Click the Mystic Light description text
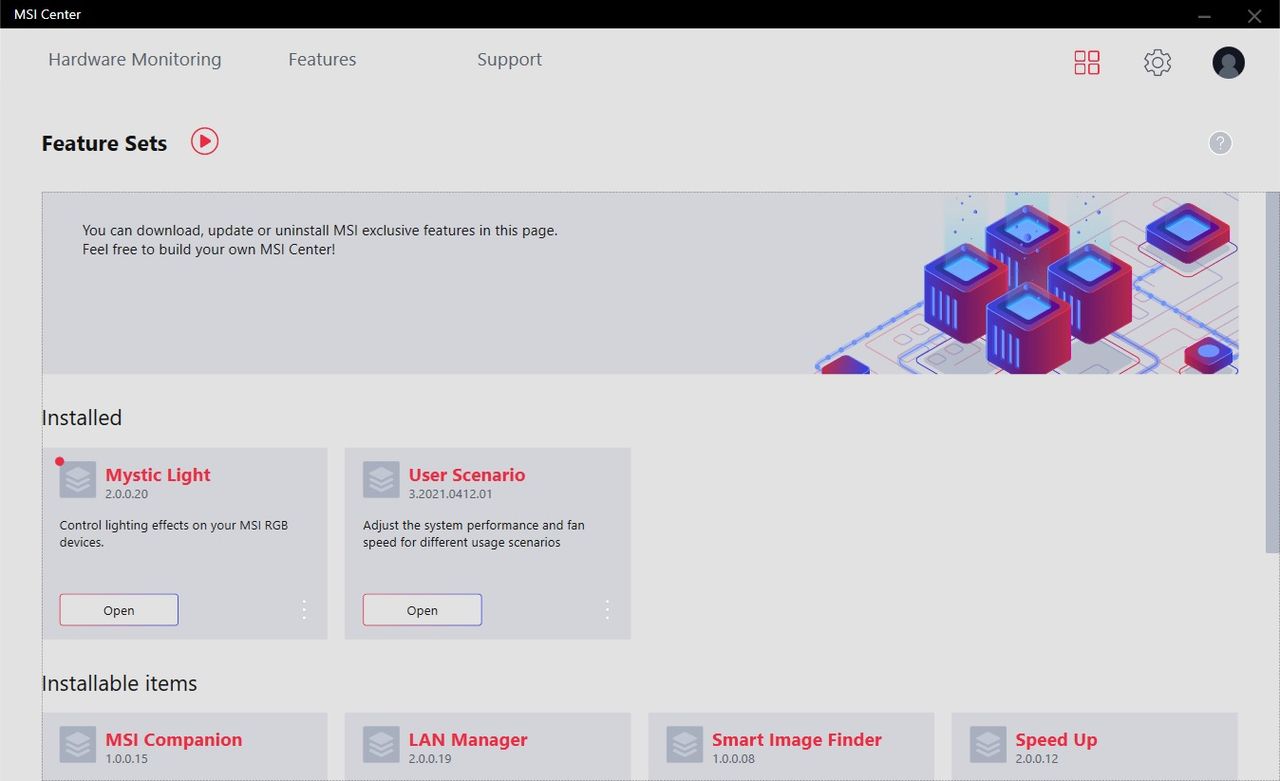Viewport: 1280px width, 781px height. pos(174,534)
